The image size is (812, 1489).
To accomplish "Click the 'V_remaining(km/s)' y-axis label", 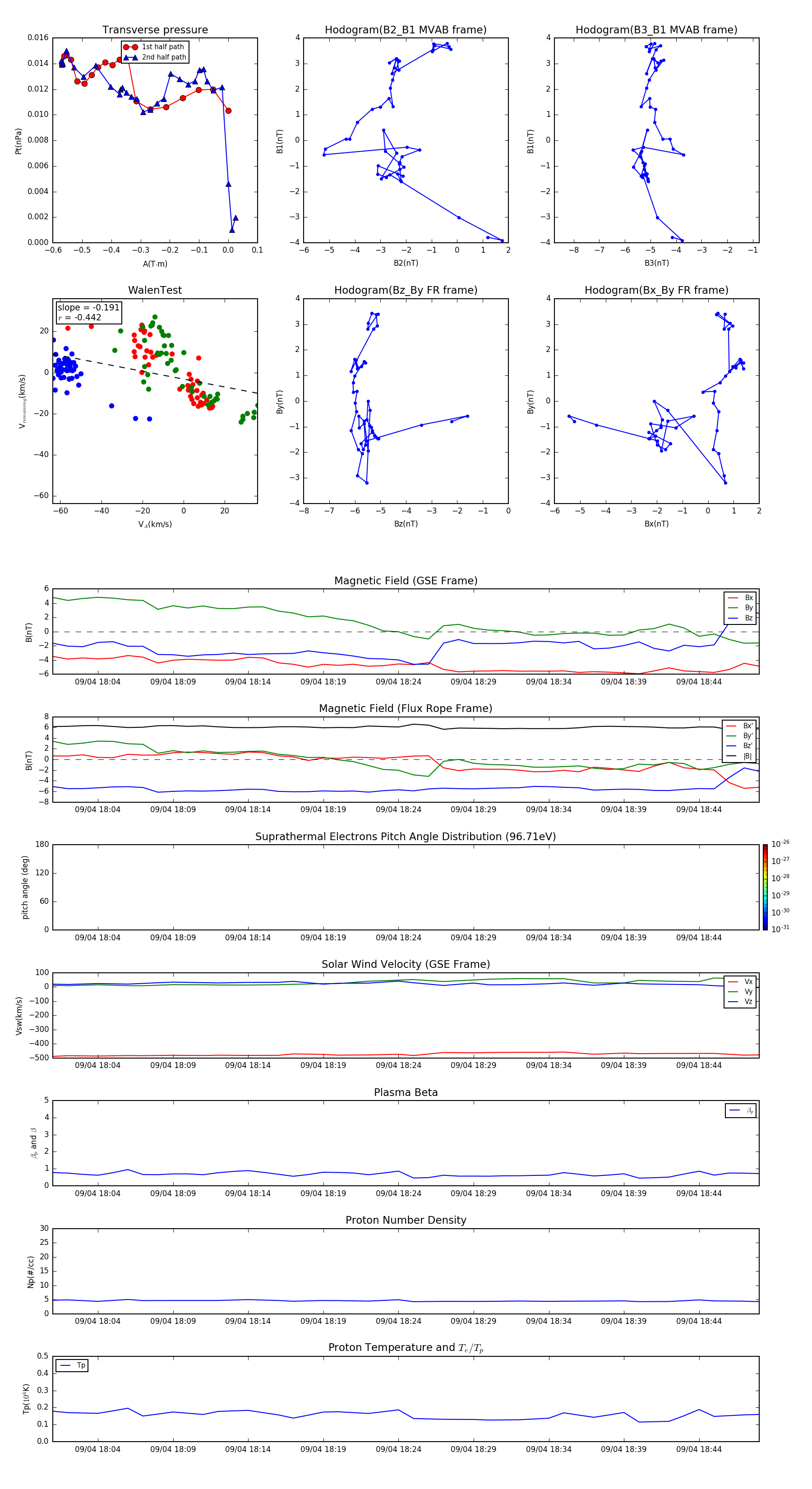I will point(22,401).
